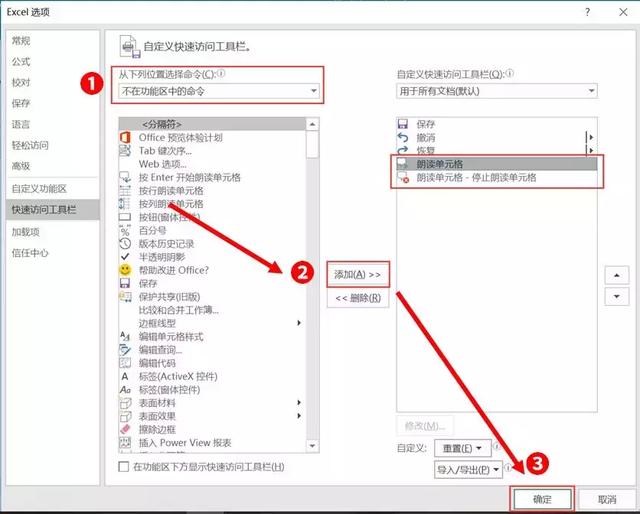The width and height of the screenshot is (640, 514).
Task: Open the 信任中心 category
Action: coord(53,253)
